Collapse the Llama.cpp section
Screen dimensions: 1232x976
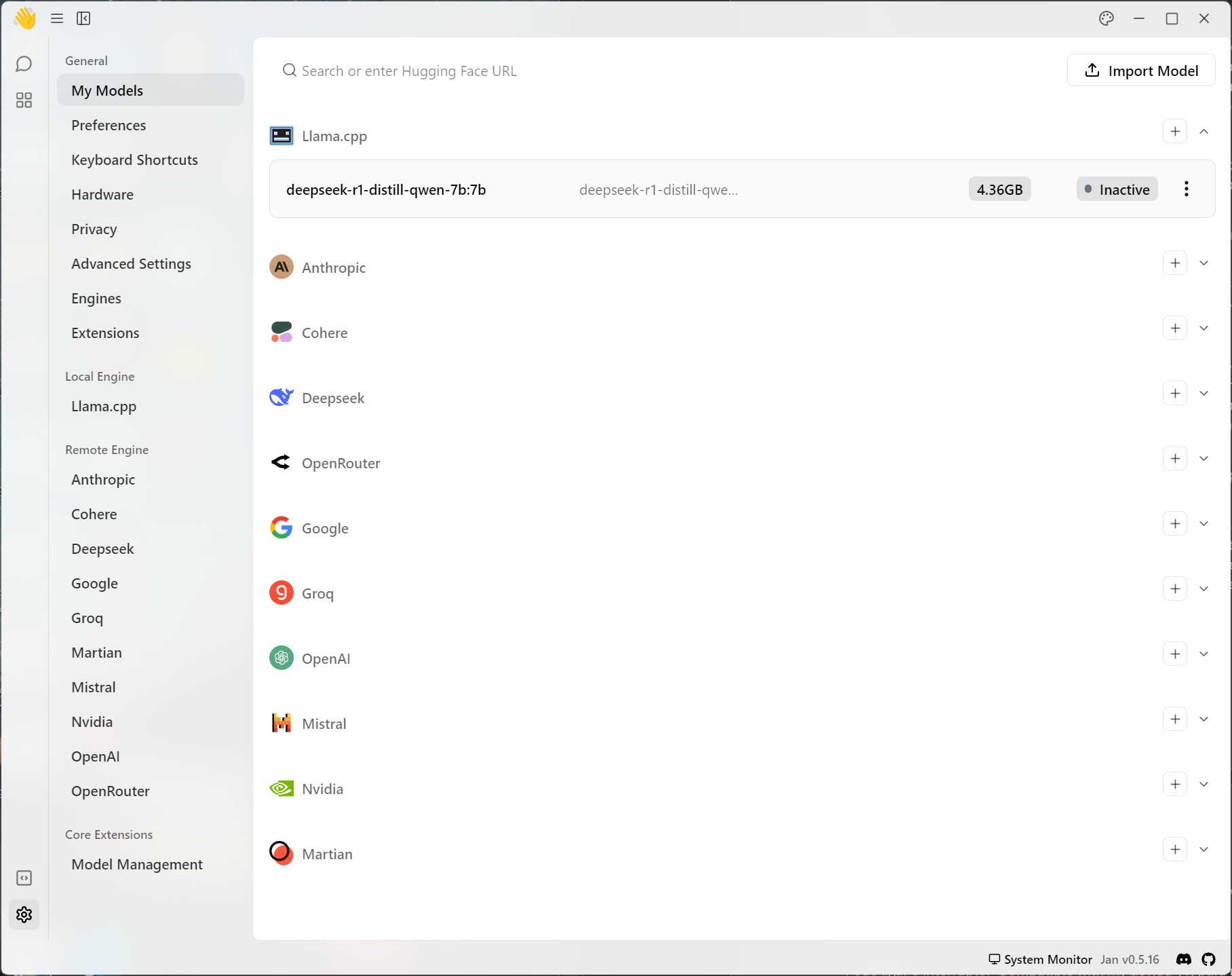click(x=1204, y=131)
